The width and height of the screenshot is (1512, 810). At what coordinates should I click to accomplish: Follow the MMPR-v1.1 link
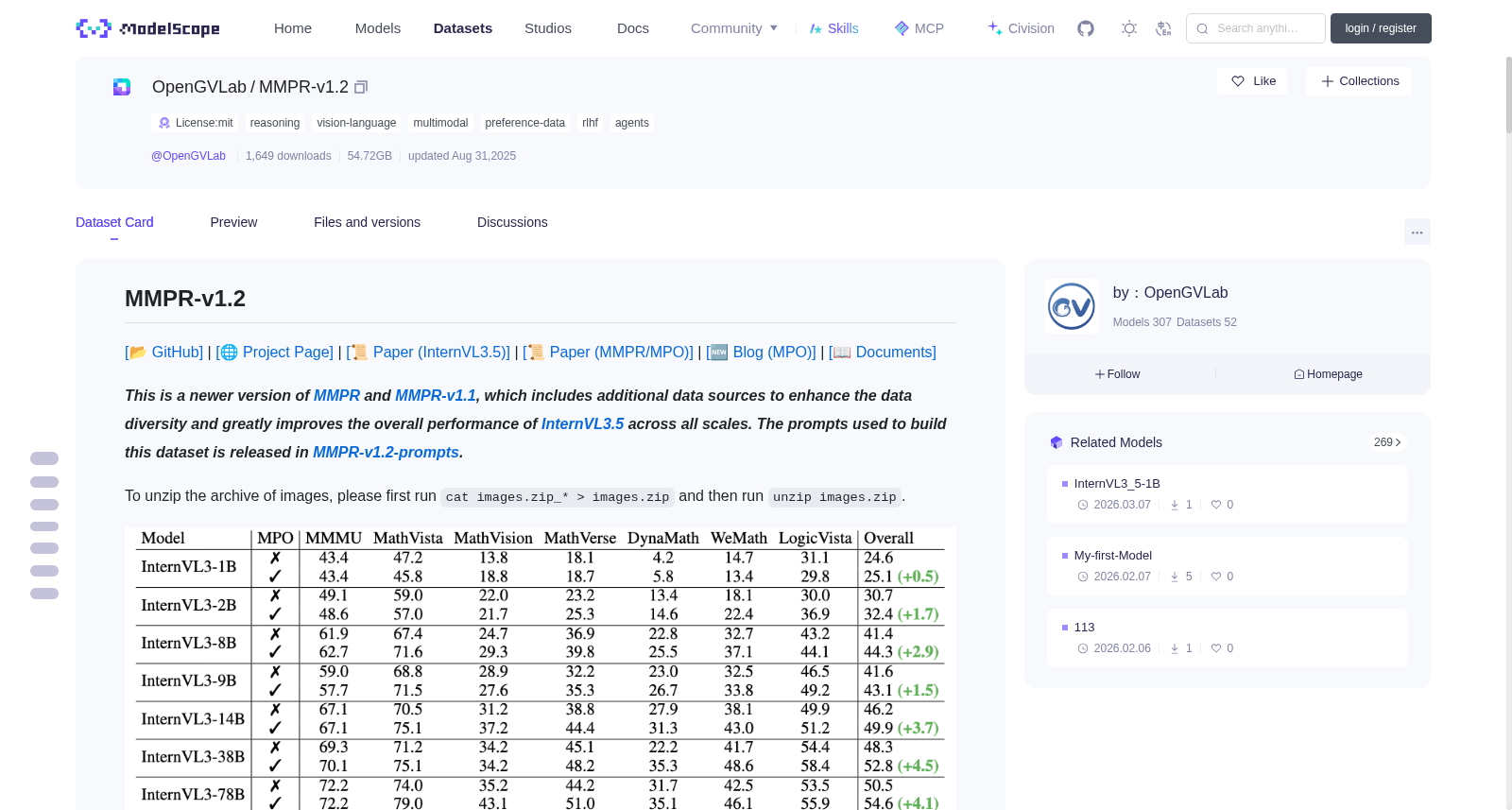(x=436, y=395)
